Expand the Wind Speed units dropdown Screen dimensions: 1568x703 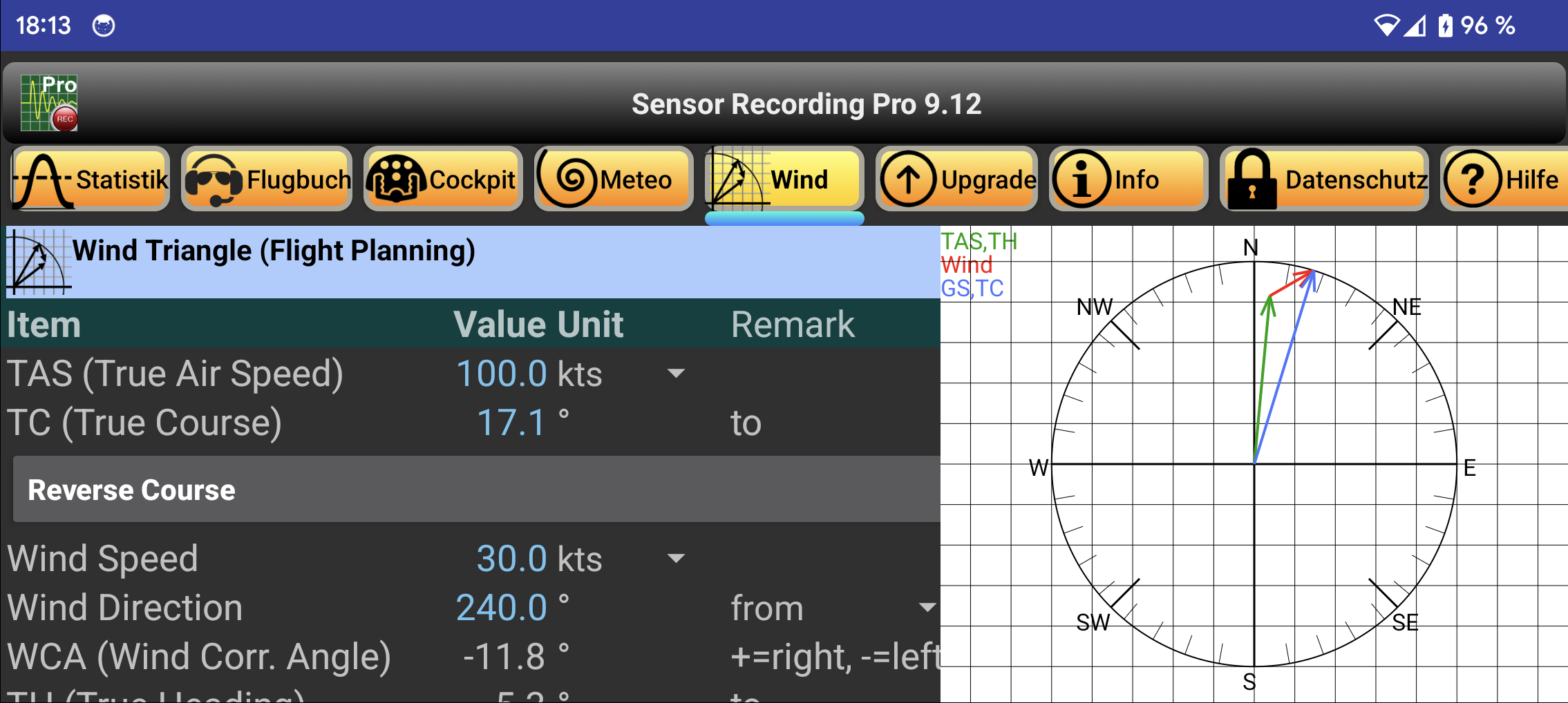point(676,559)
